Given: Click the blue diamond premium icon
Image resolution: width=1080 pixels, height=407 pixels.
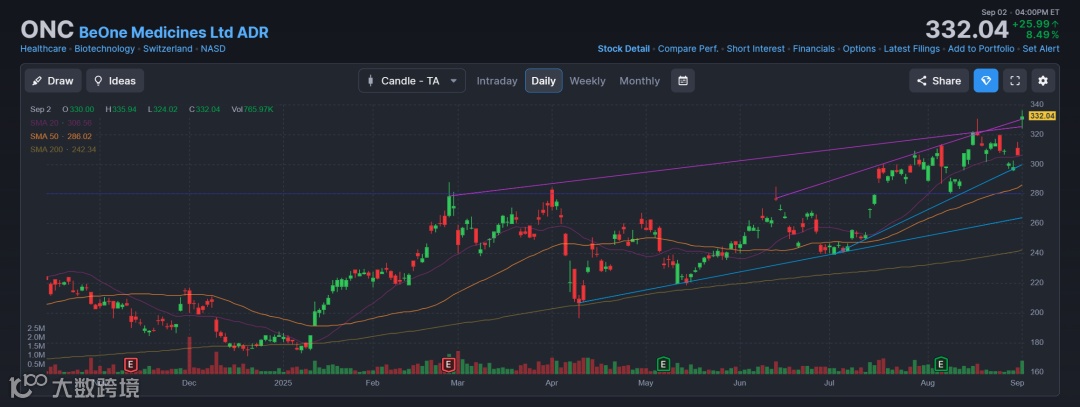Looking at the screenshot, I should click(986, 81).
